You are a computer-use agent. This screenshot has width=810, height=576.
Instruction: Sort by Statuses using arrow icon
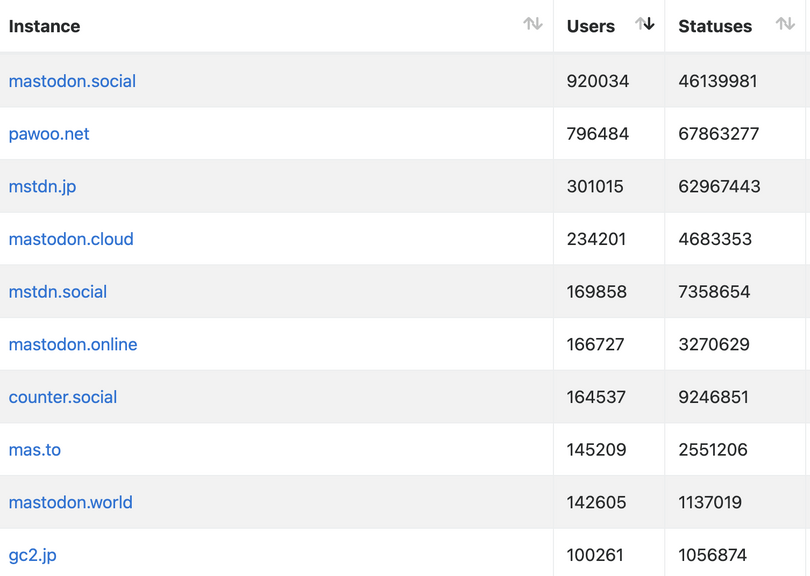[x=785, y=24]
